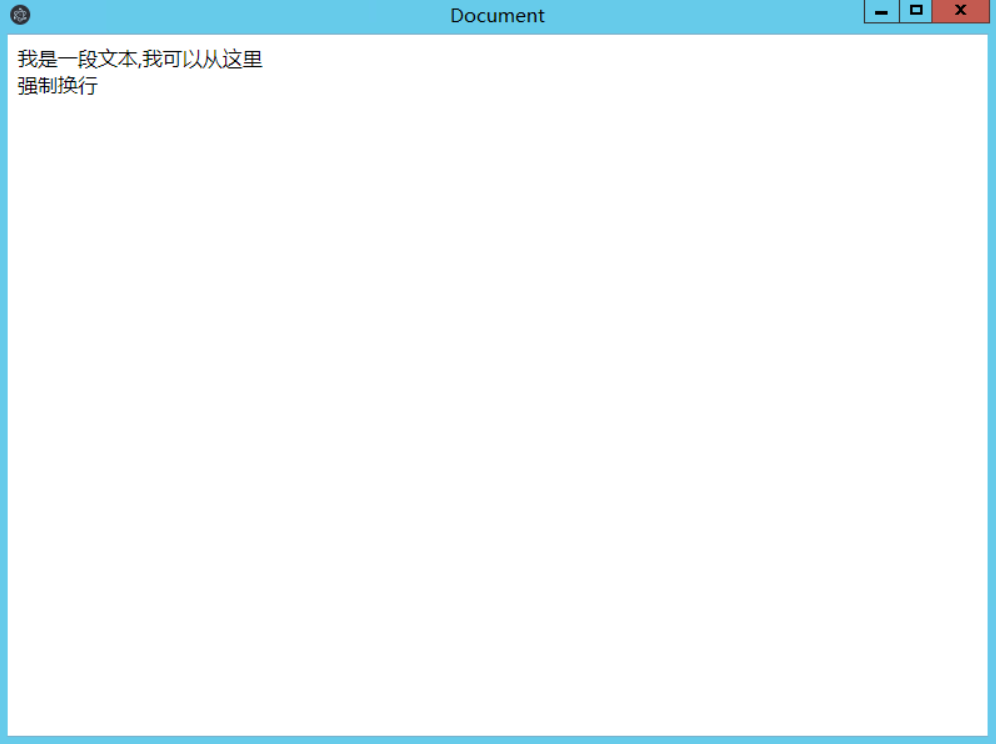Click the "Document" window title
This screenshot has width=996, height=744.
click(x=497, y=15)
